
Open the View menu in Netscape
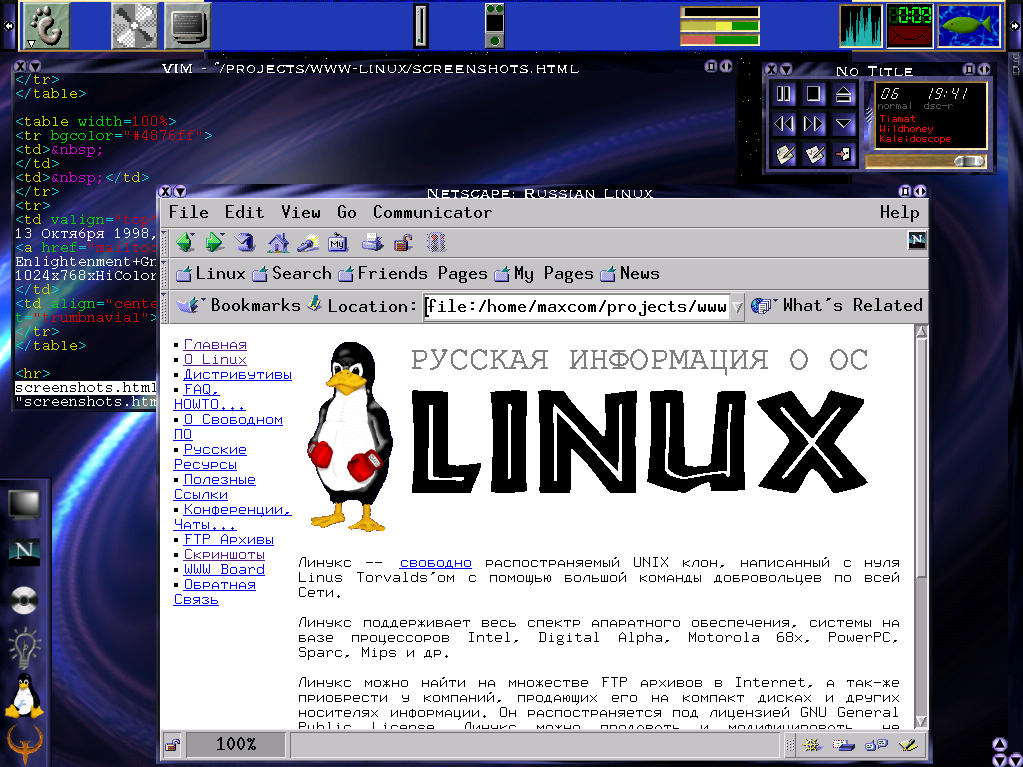[x=301, y=212]
